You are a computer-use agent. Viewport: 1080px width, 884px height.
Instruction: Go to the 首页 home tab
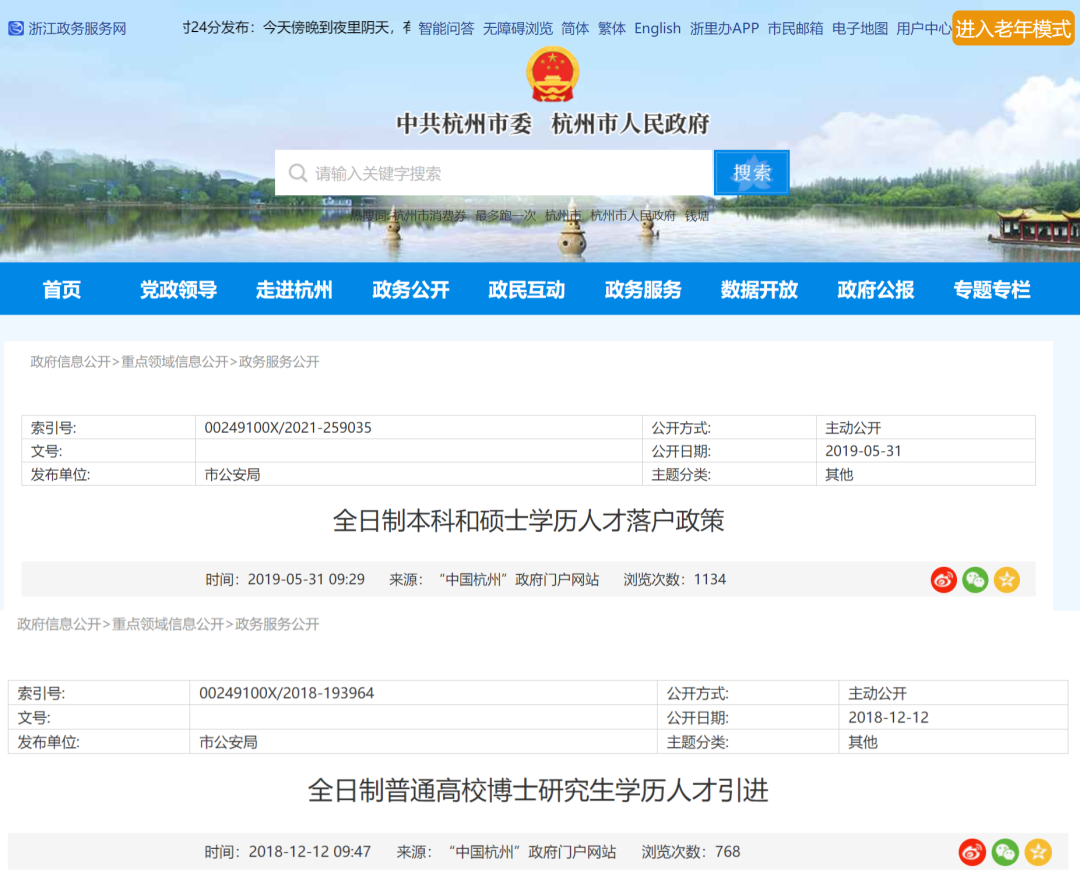[x=62, y=290]
